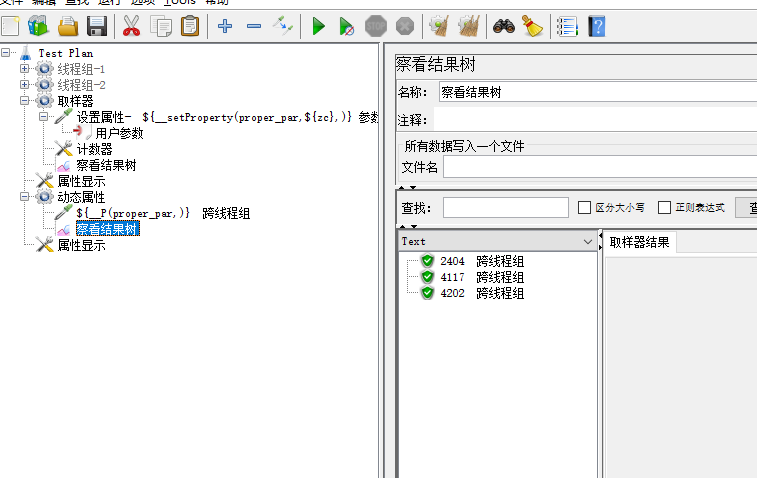Create a new test plan
Viewport: 757px width, 478px height.
click(10, 26)
